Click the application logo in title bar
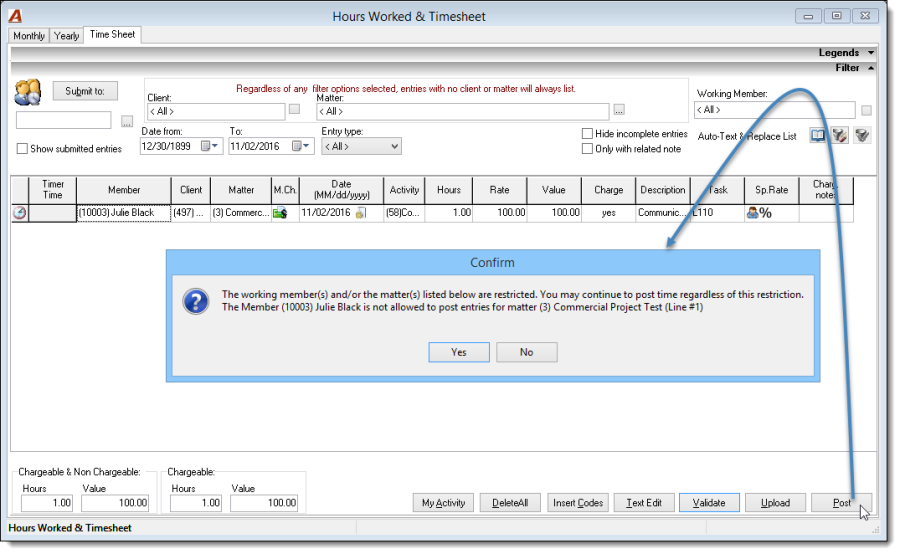The image size is (900, 554). tap(15, 16)
